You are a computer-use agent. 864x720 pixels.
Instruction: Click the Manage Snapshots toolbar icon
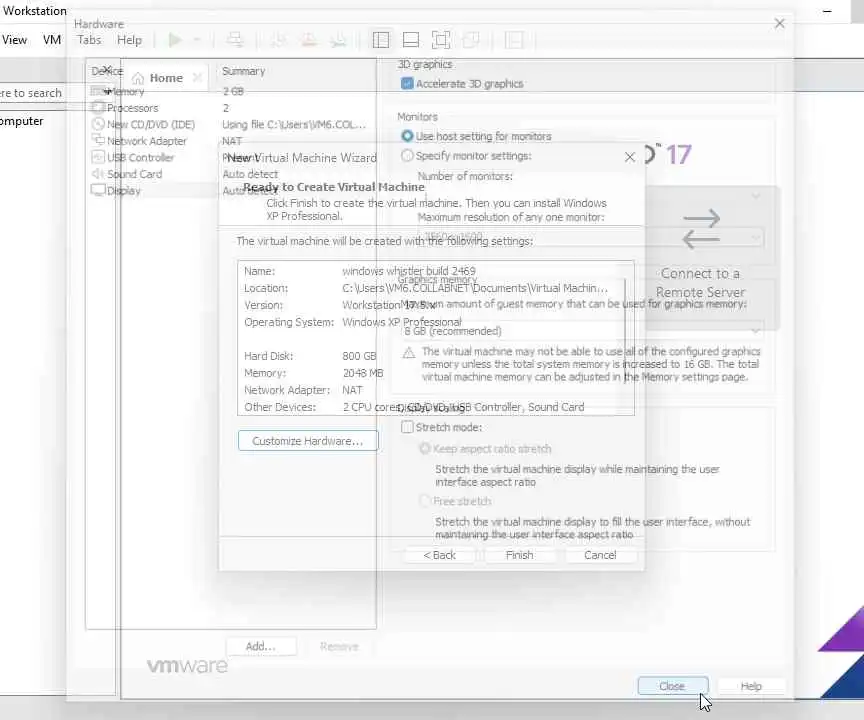pyautogui.click(x=338, y=40)
